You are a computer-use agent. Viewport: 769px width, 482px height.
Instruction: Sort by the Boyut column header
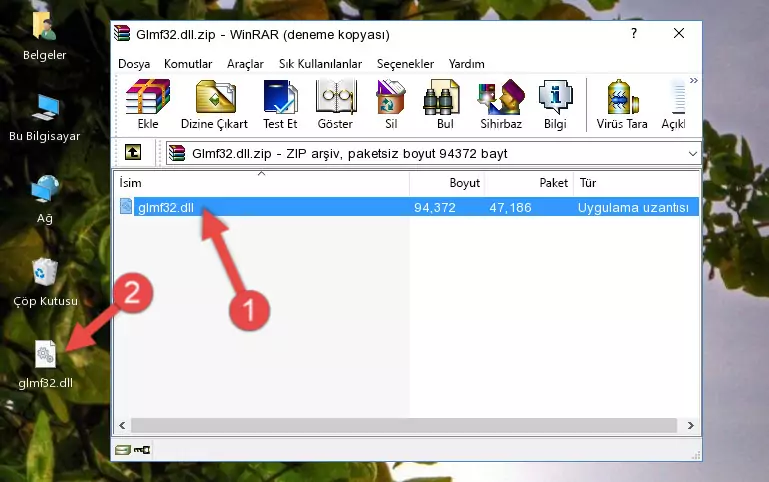tap(447, 182)
